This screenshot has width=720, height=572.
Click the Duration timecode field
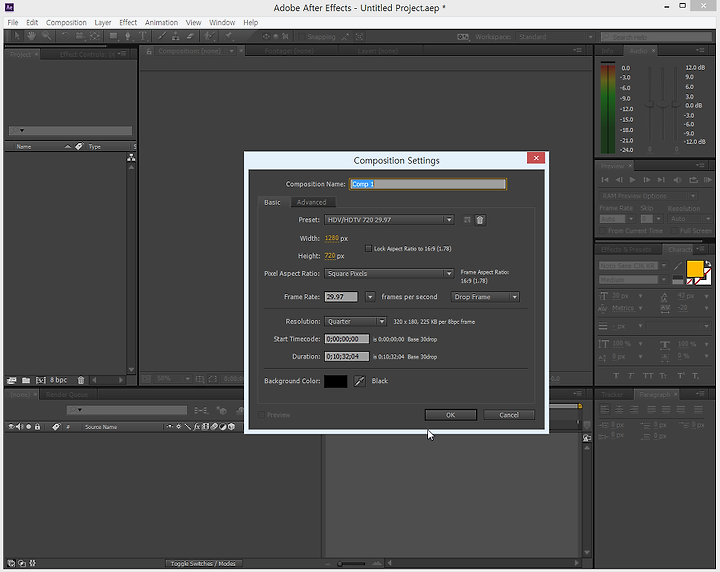point(347,357)
